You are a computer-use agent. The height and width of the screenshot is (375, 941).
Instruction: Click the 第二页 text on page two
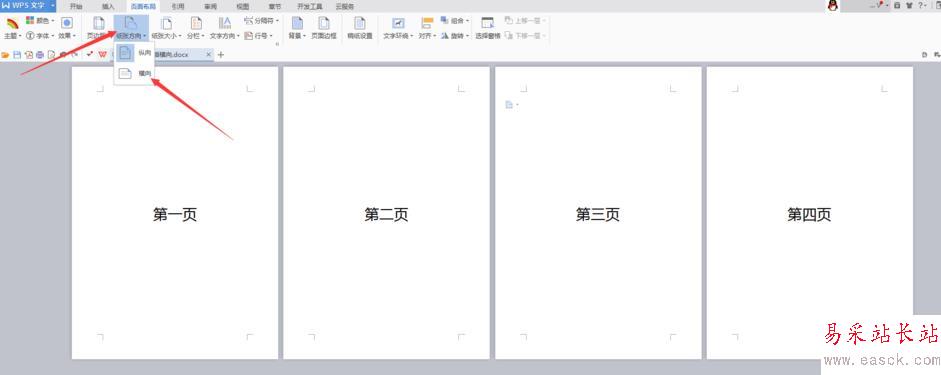[386, 214]
